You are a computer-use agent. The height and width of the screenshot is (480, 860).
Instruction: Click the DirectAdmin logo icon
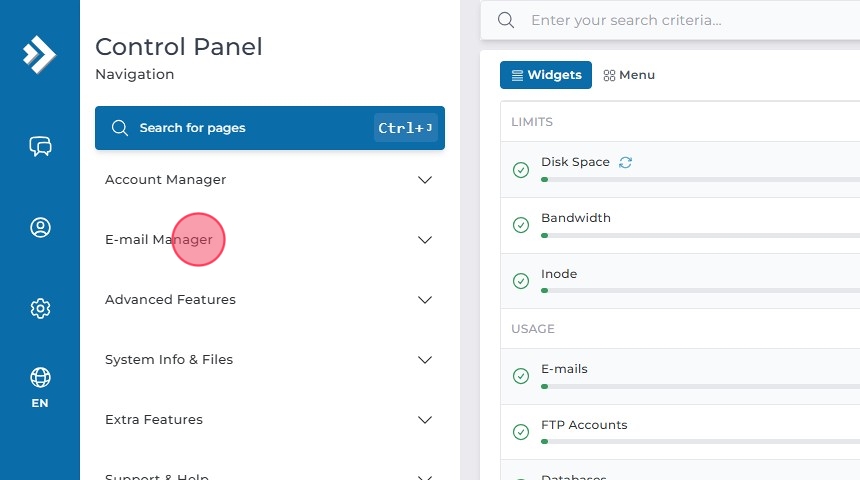(x=40, y=54)
